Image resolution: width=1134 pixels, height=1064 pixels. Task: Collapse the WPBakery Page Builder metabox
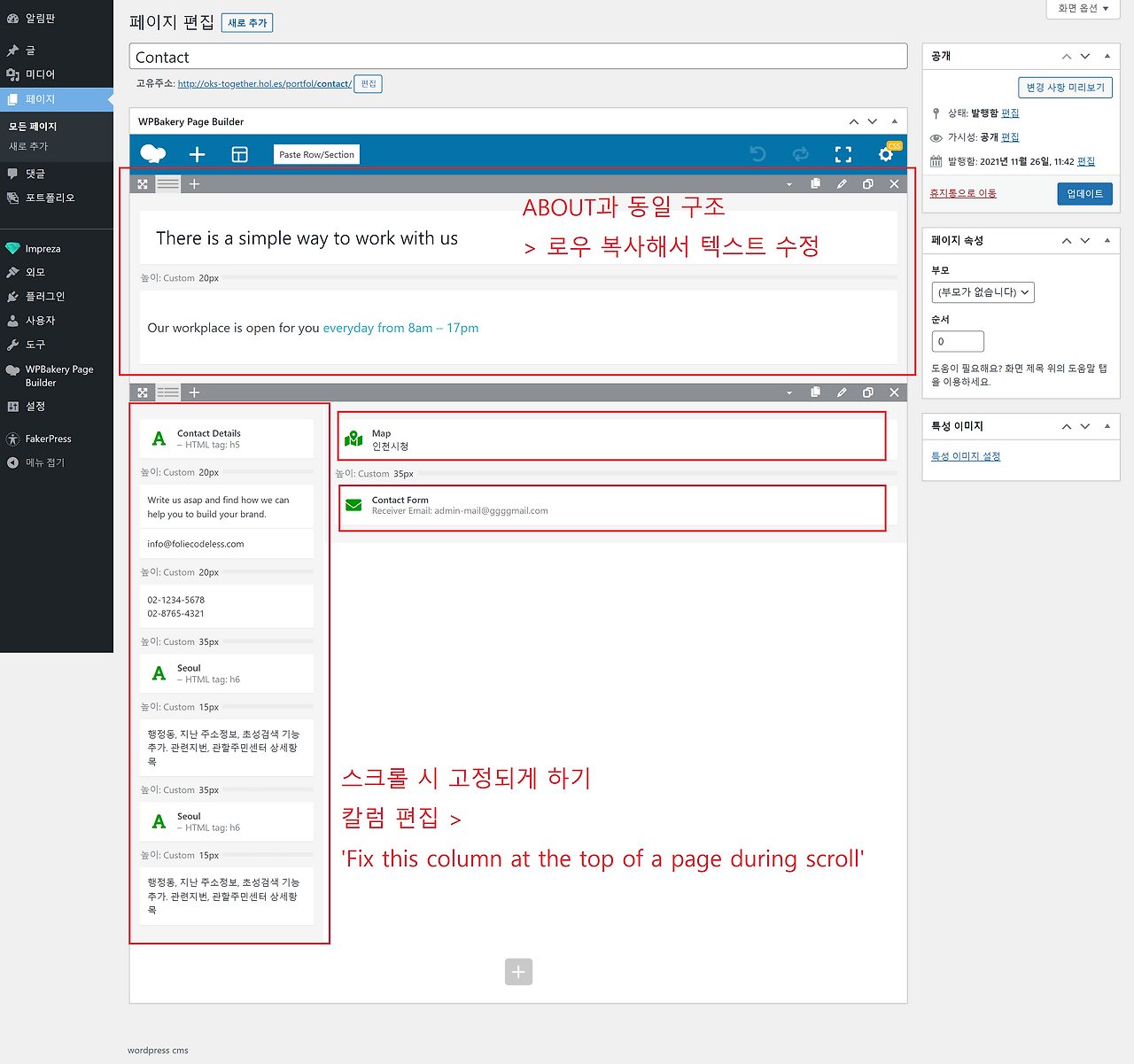[894, 120]
